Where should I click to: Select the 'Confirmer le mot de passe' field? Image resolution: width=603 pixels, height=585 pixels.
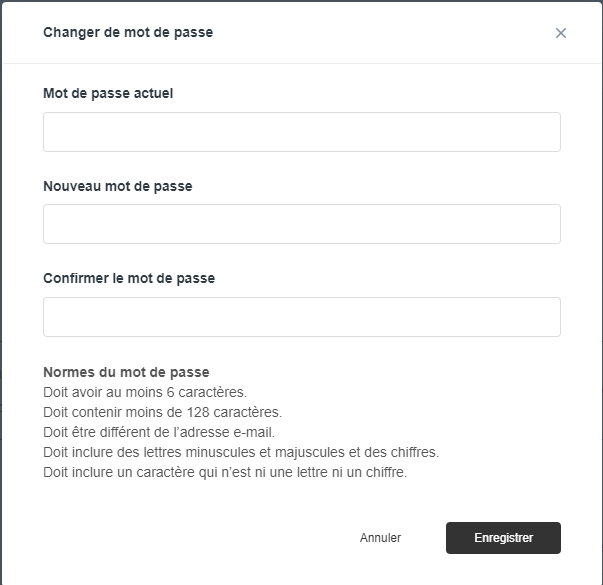[301, 317]
